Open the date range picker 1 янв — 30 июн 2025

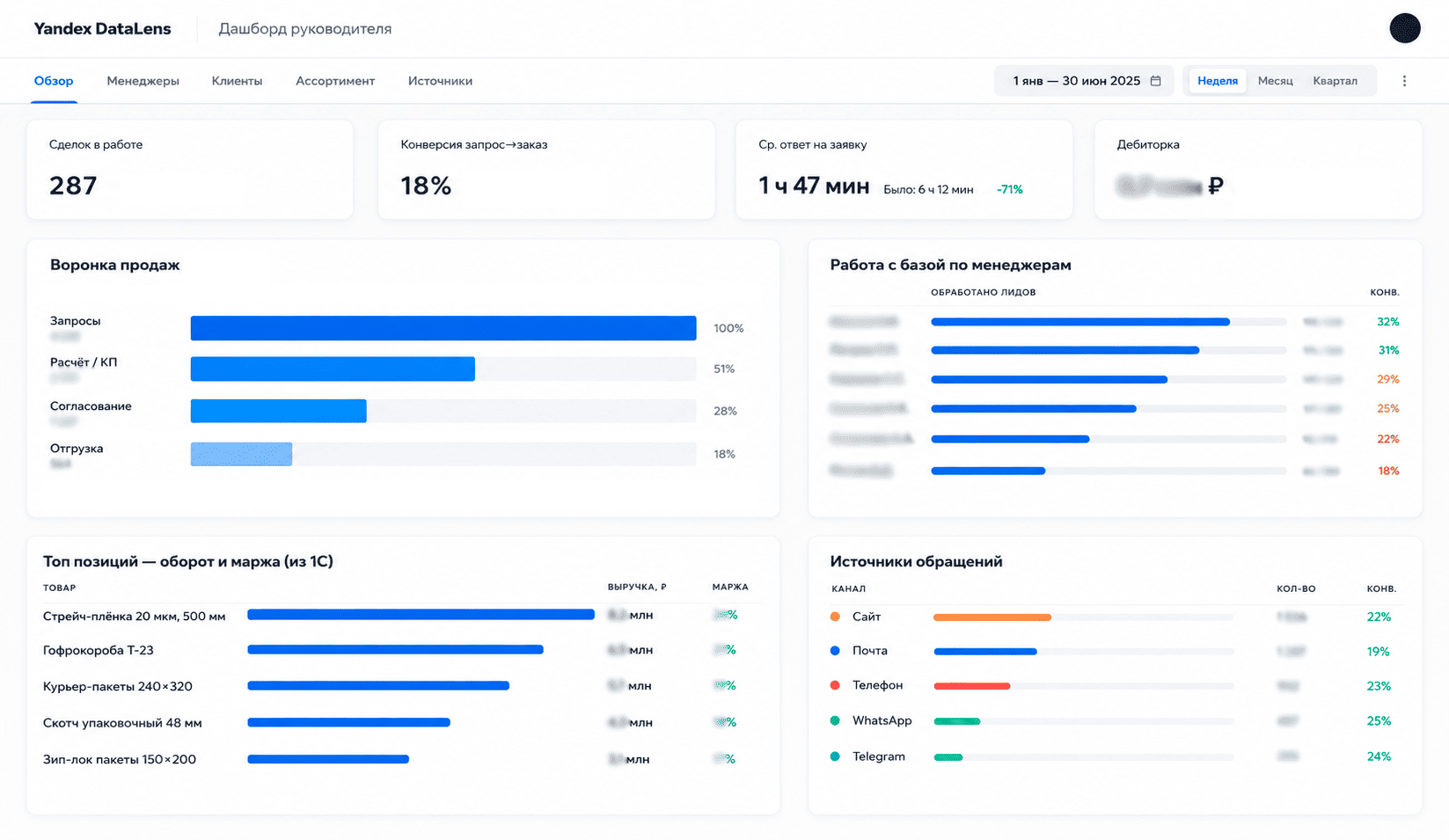pos(1085,81)
